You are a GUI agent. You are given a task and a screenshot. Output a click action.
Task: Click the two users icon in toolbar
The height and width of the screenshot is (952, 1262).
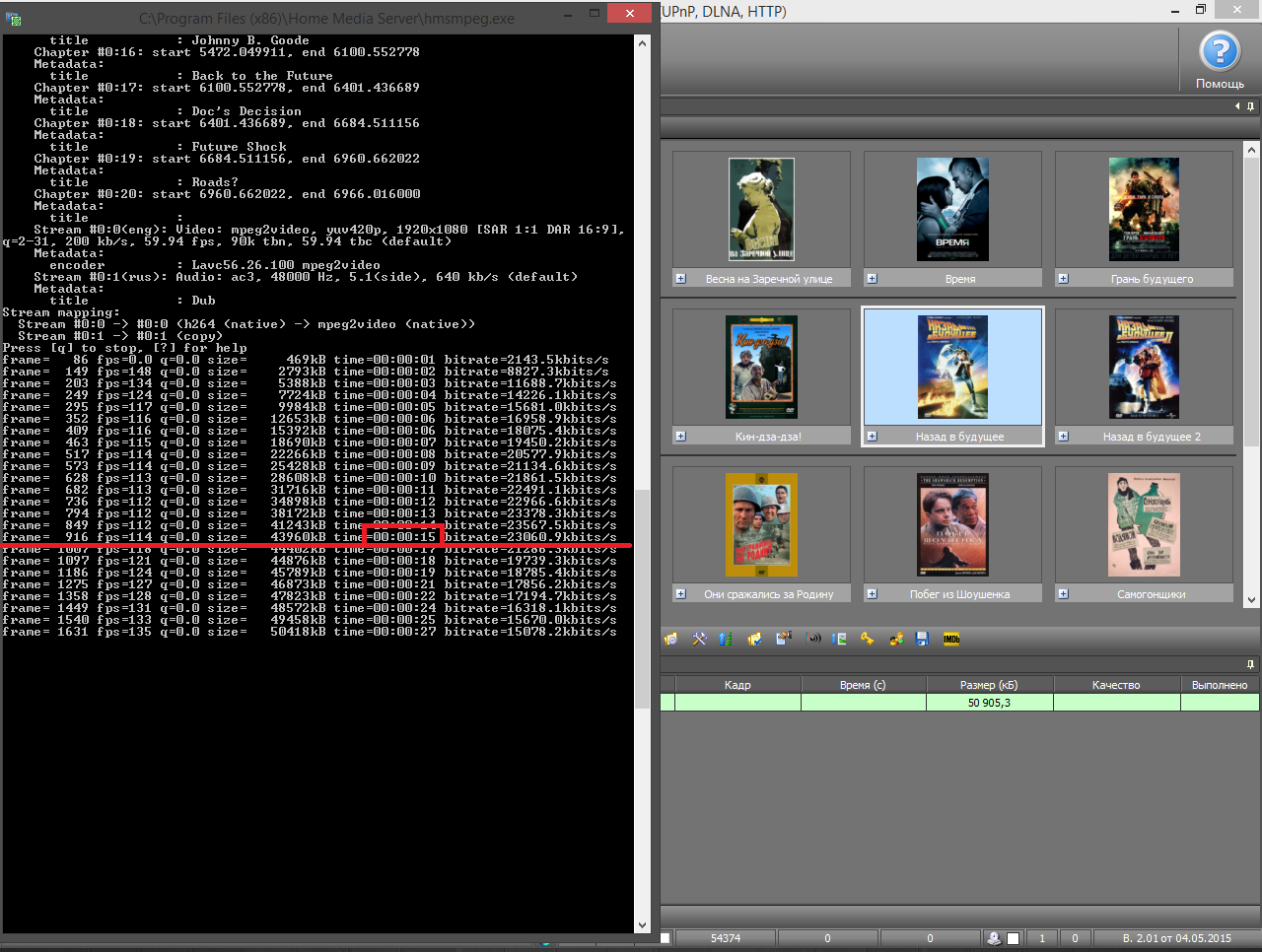point(896,639)
